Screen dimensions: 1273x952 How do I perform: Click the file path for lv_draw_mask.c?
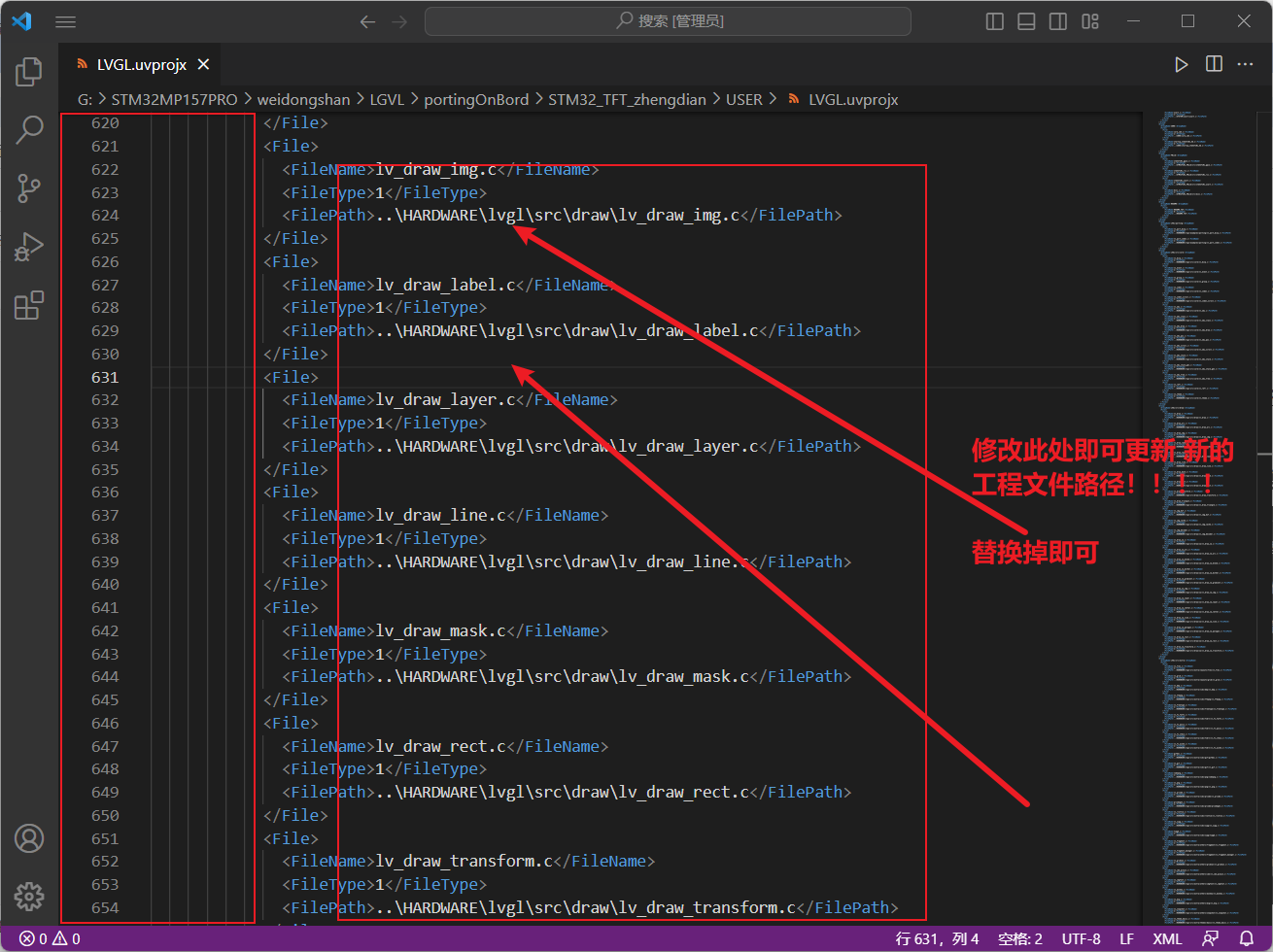[563, 676]
